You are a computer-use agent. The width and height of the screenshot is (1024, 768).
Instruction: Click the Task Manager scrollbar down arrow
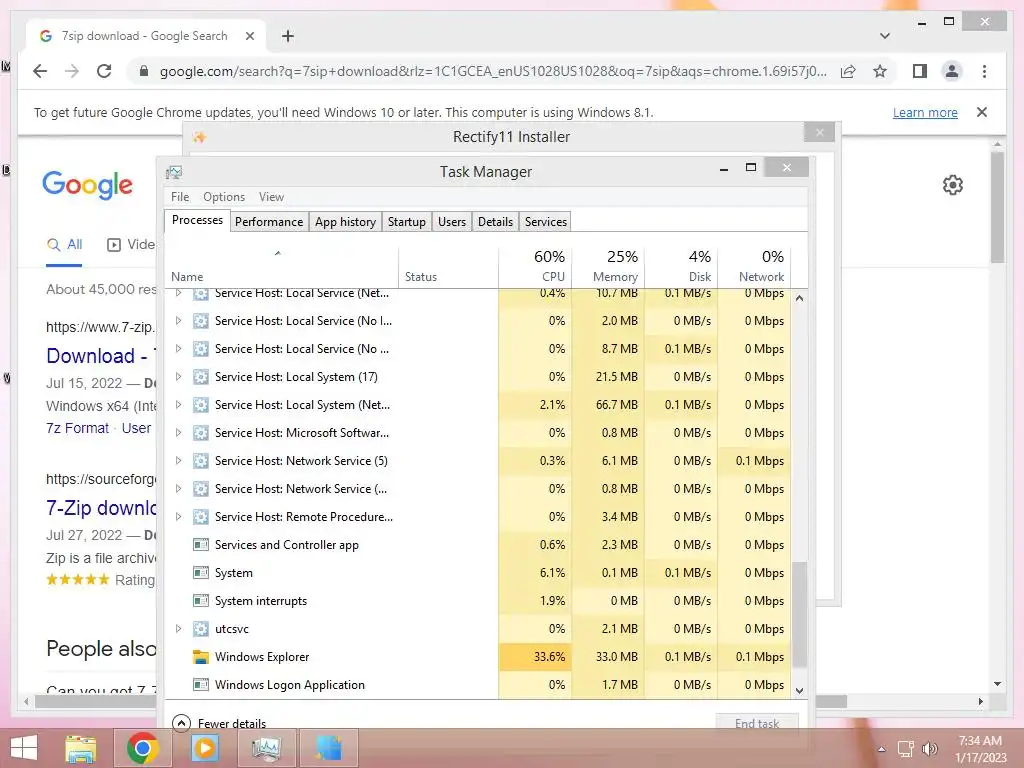tap(799, 690)
